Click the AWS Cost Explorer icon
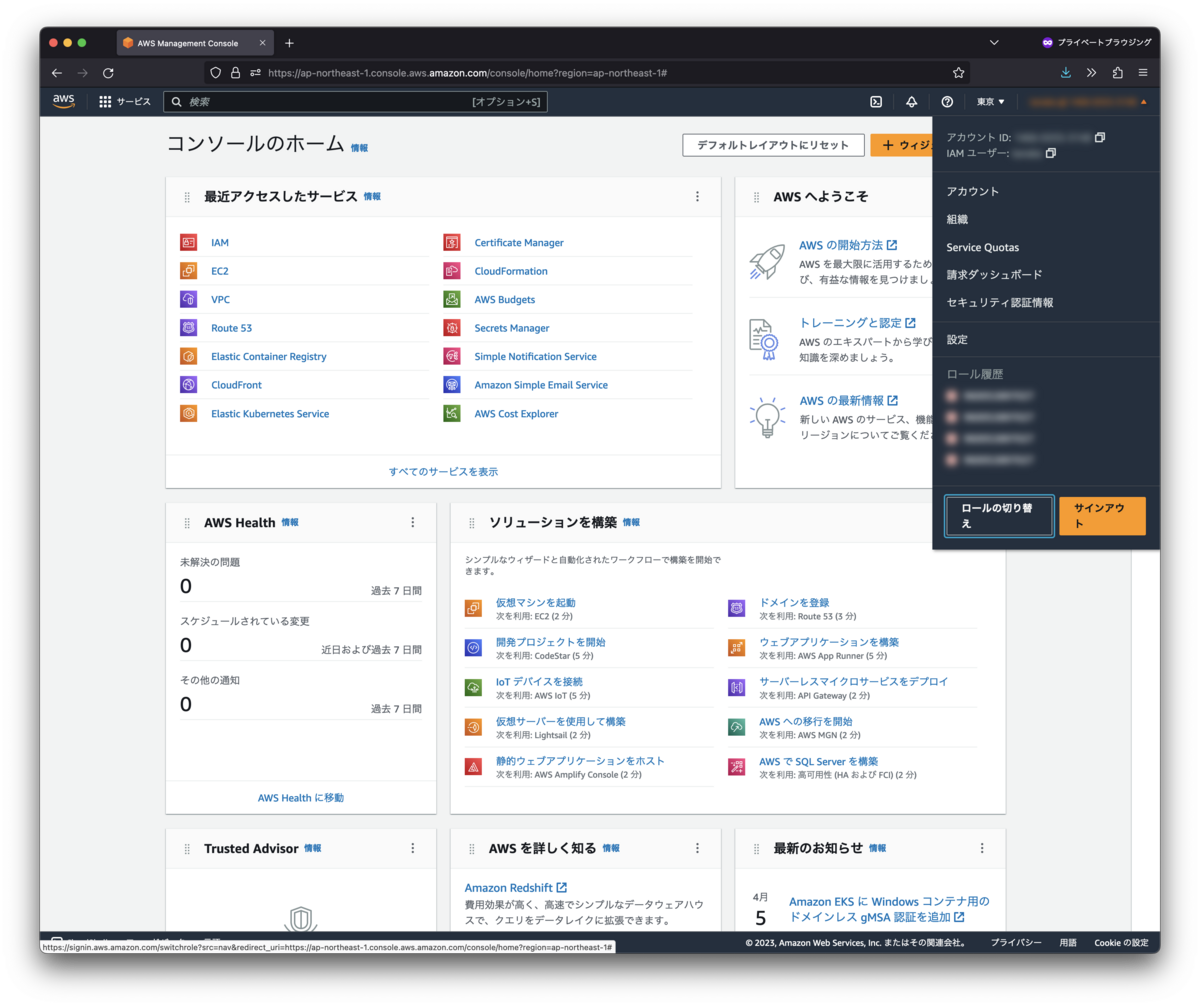This screenshot has height=1006, width=1200. [x=452, y=413]
